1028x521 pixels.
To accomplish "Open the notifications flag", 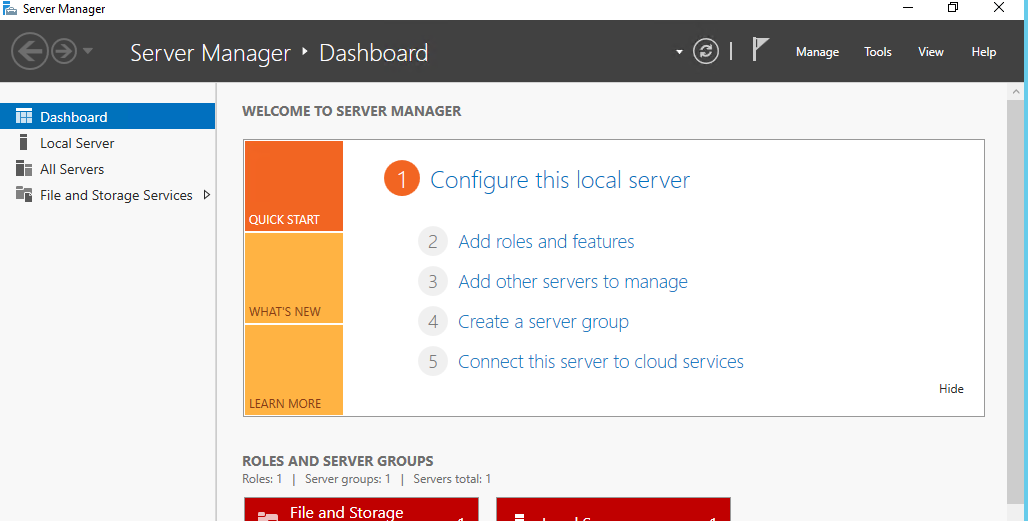I will [x=760, y=50].
